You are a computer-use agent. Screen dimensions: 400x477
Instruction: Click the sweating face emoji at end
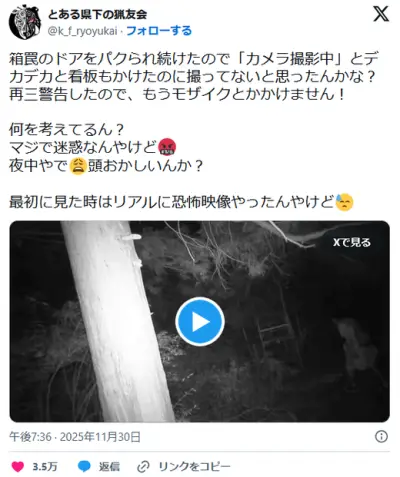coord(345,202)
